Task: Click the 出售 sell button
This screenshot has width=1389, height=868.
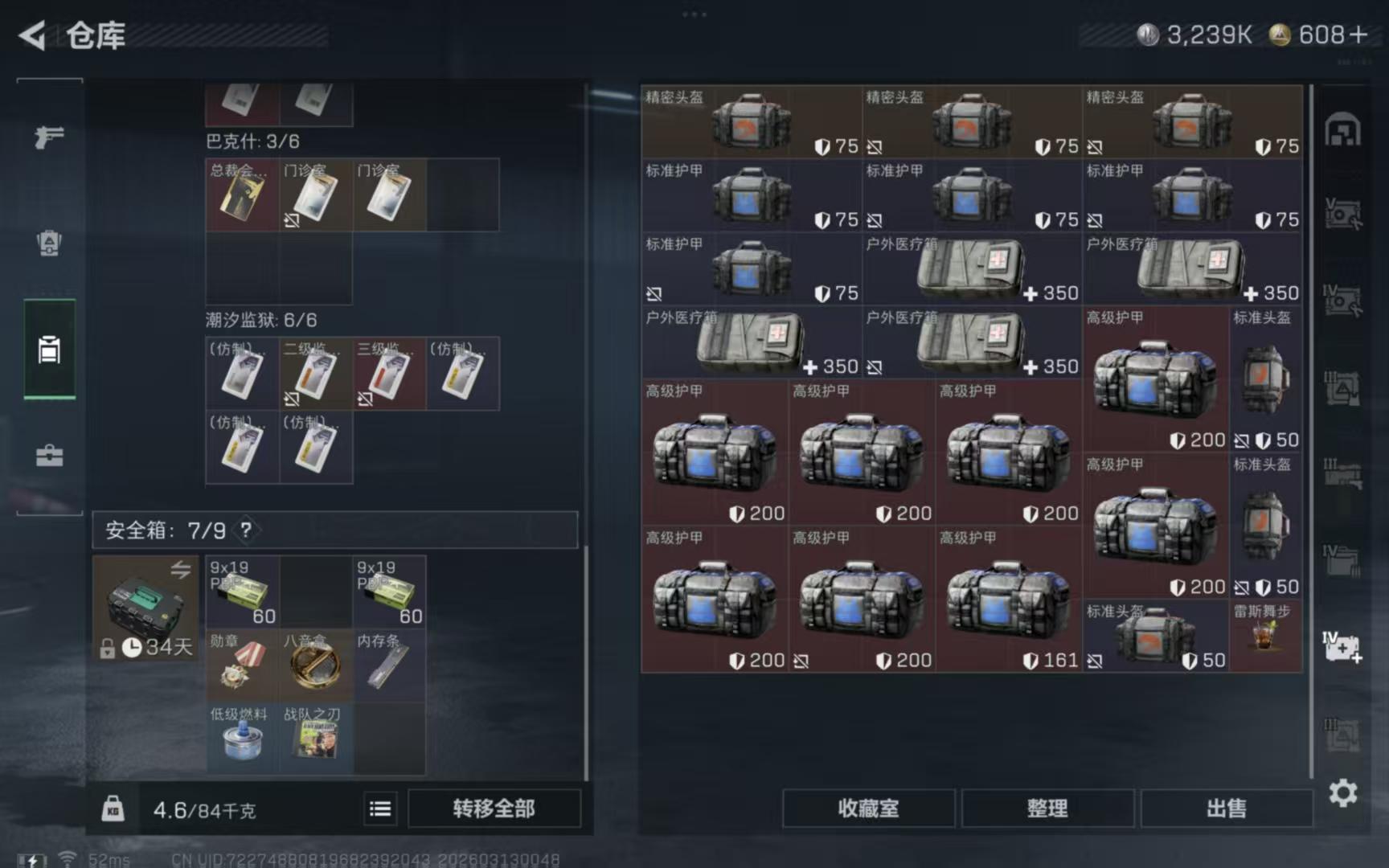Action: pos(1227,809)
